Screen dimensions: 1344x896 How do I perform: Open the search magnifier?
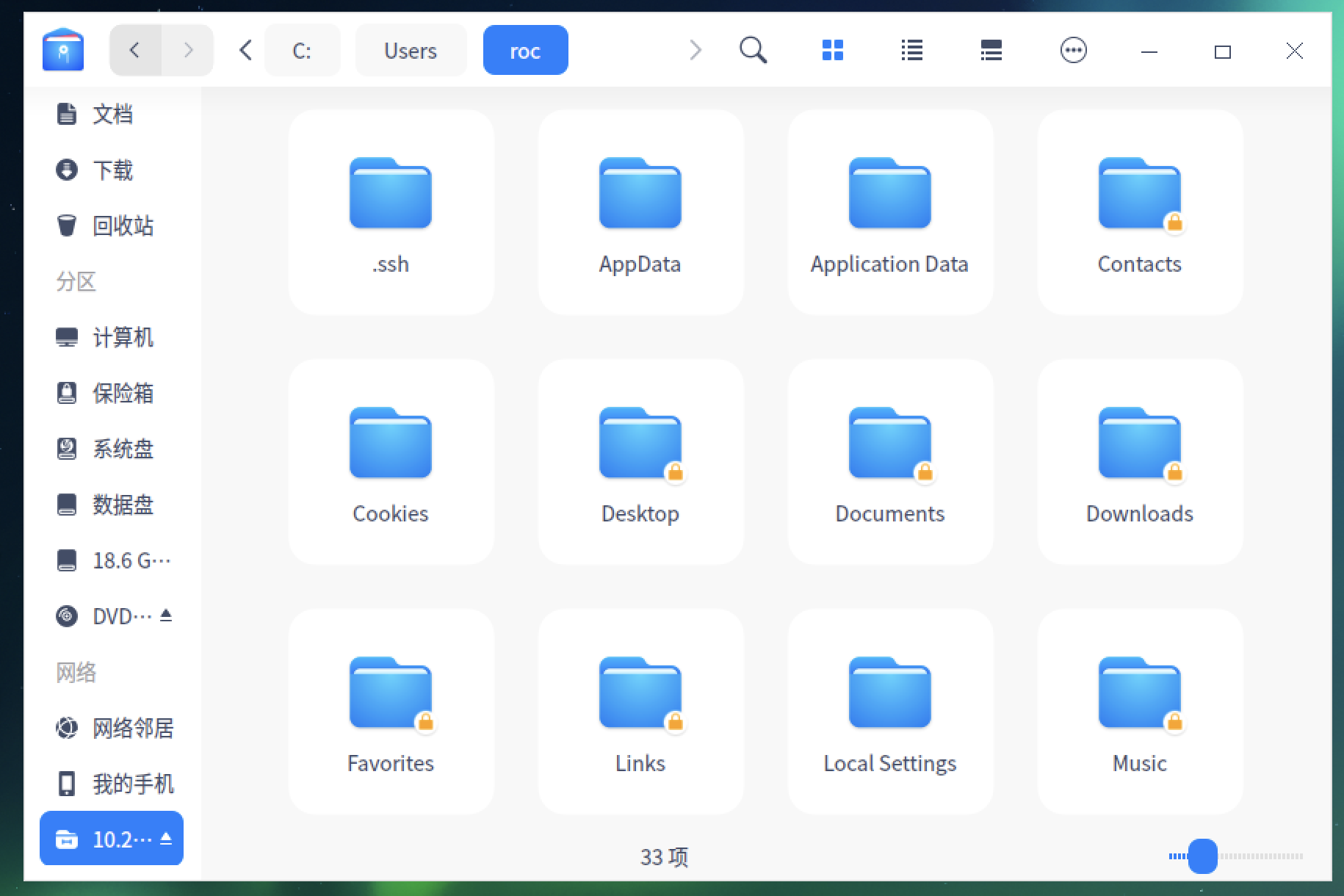point(753,50)
